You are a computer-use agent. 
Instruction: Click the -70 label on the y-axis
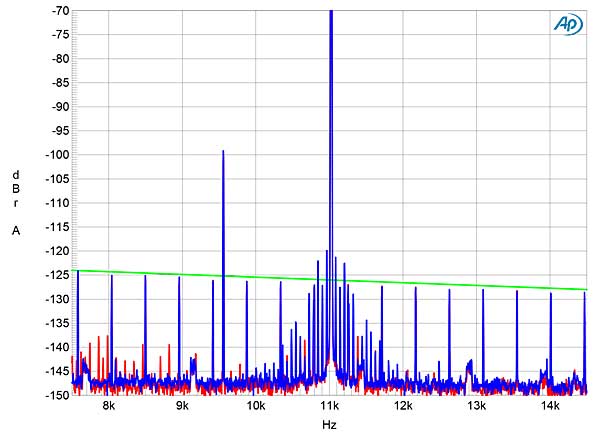point(59,11)
